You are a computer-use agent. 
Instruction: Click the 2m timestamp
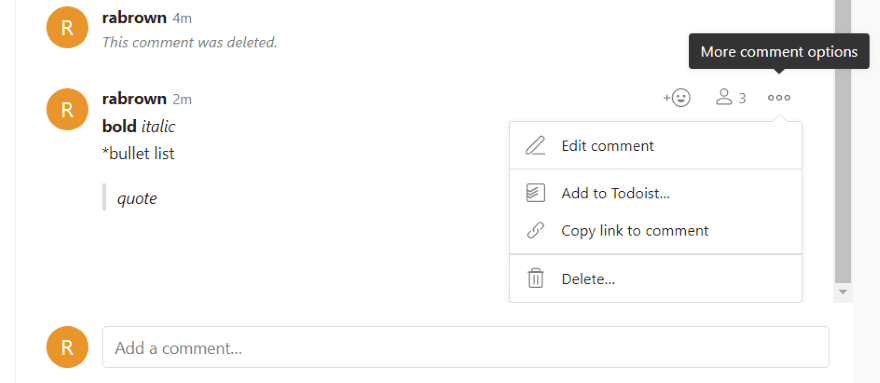coord(182,99)
